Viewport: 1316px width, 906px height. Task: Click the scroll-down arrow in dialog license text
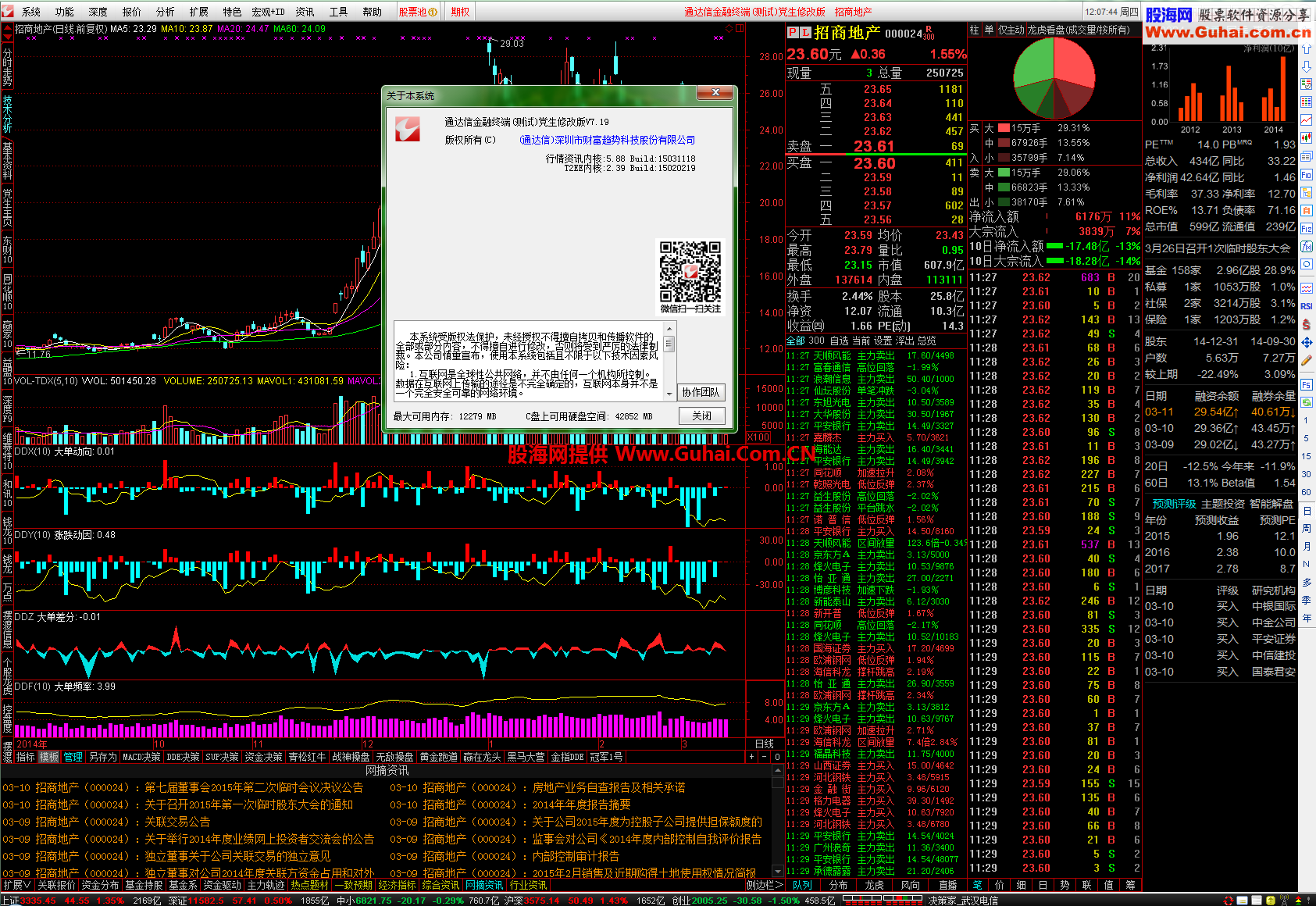[x=669, y=396]
